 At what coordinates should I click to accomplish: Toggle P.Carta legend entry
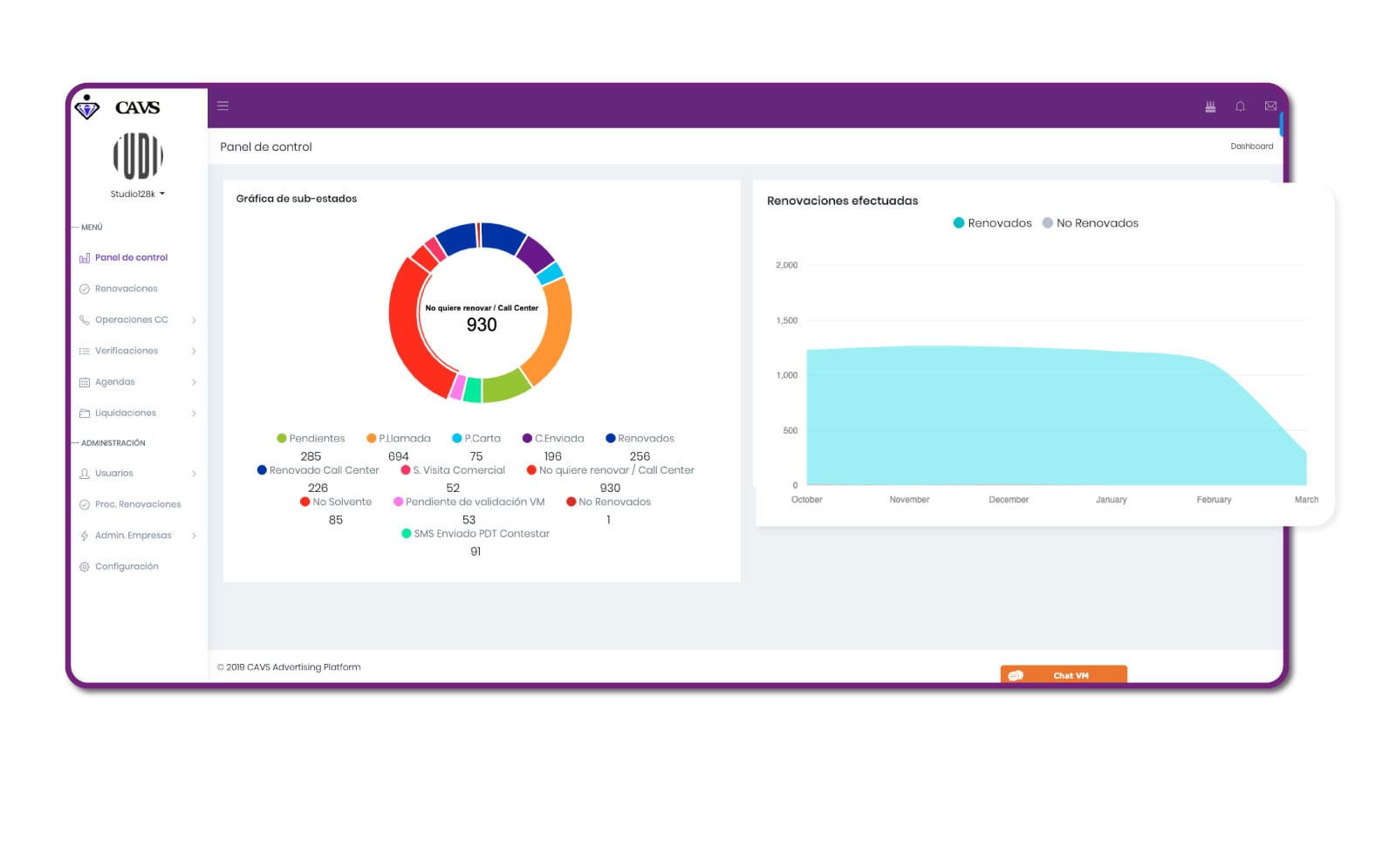tap(476, 439)
